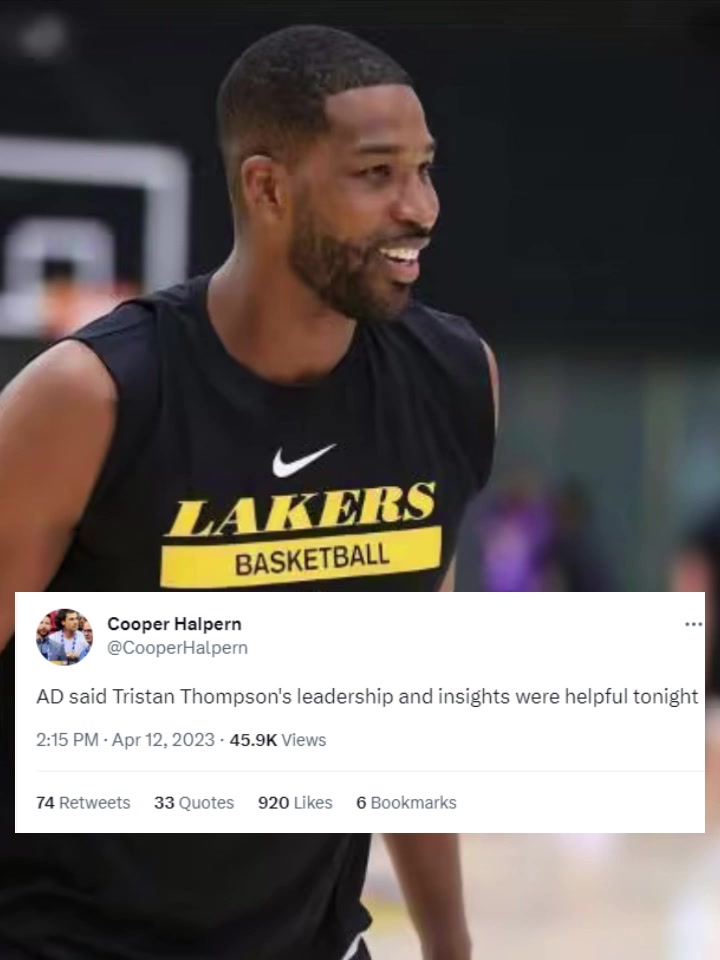
Task: Click the words Tristan Thompson's in the tweet
Action: pyautogui.click(x=202, y=697)
